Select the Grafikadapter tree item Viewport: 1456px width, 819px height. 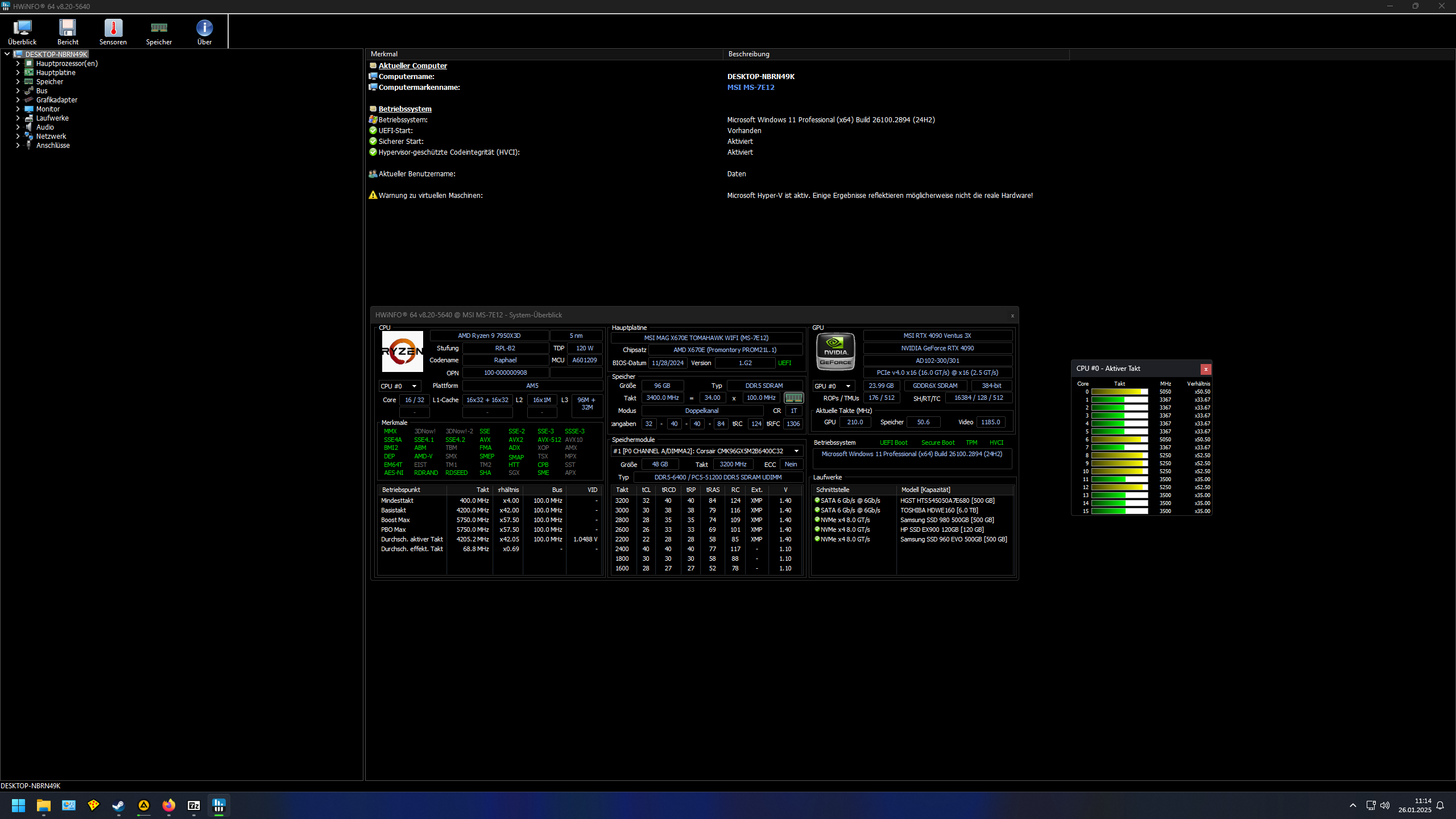point(57,100)
